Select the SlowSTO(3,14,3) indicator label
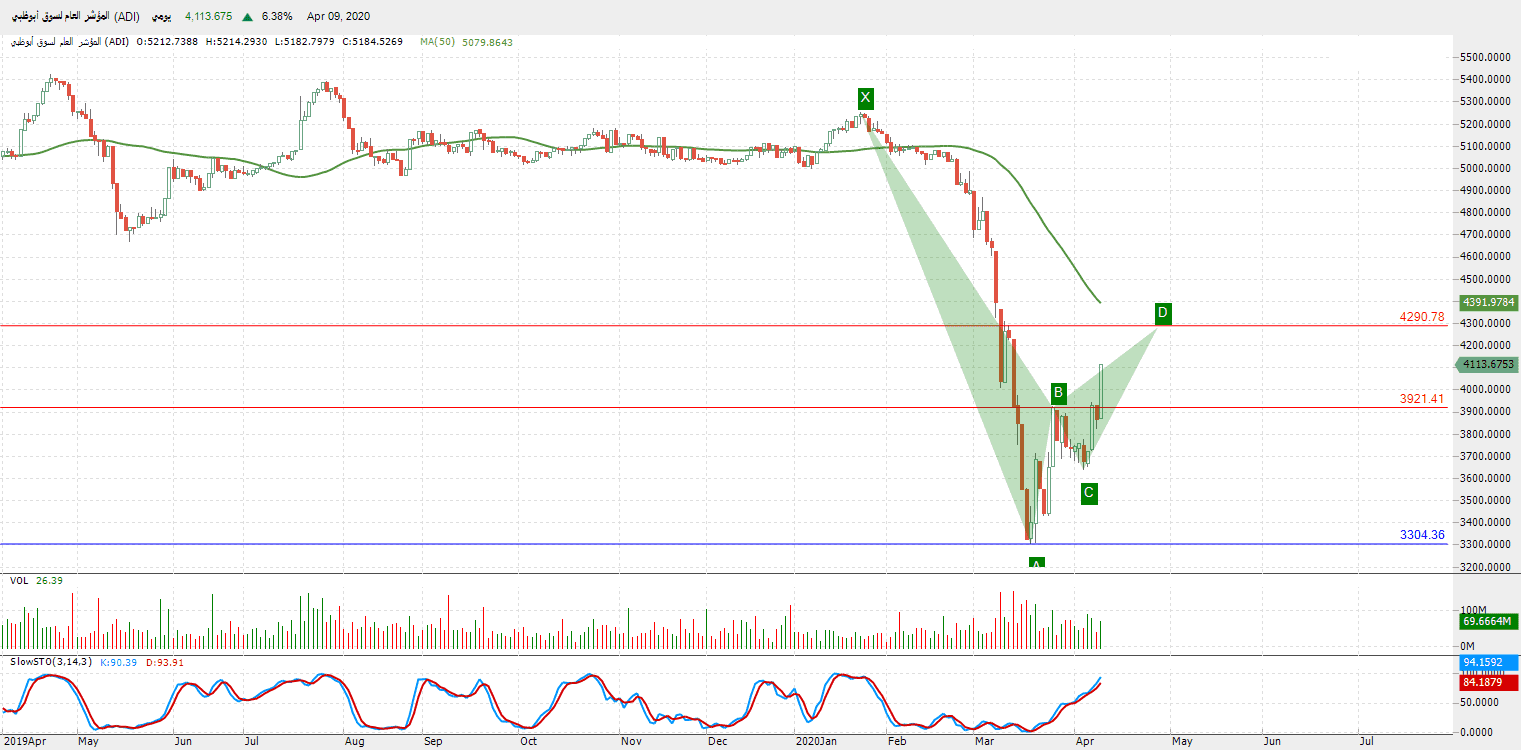Screen dimensions: 1521x750 tap(51, 662)
